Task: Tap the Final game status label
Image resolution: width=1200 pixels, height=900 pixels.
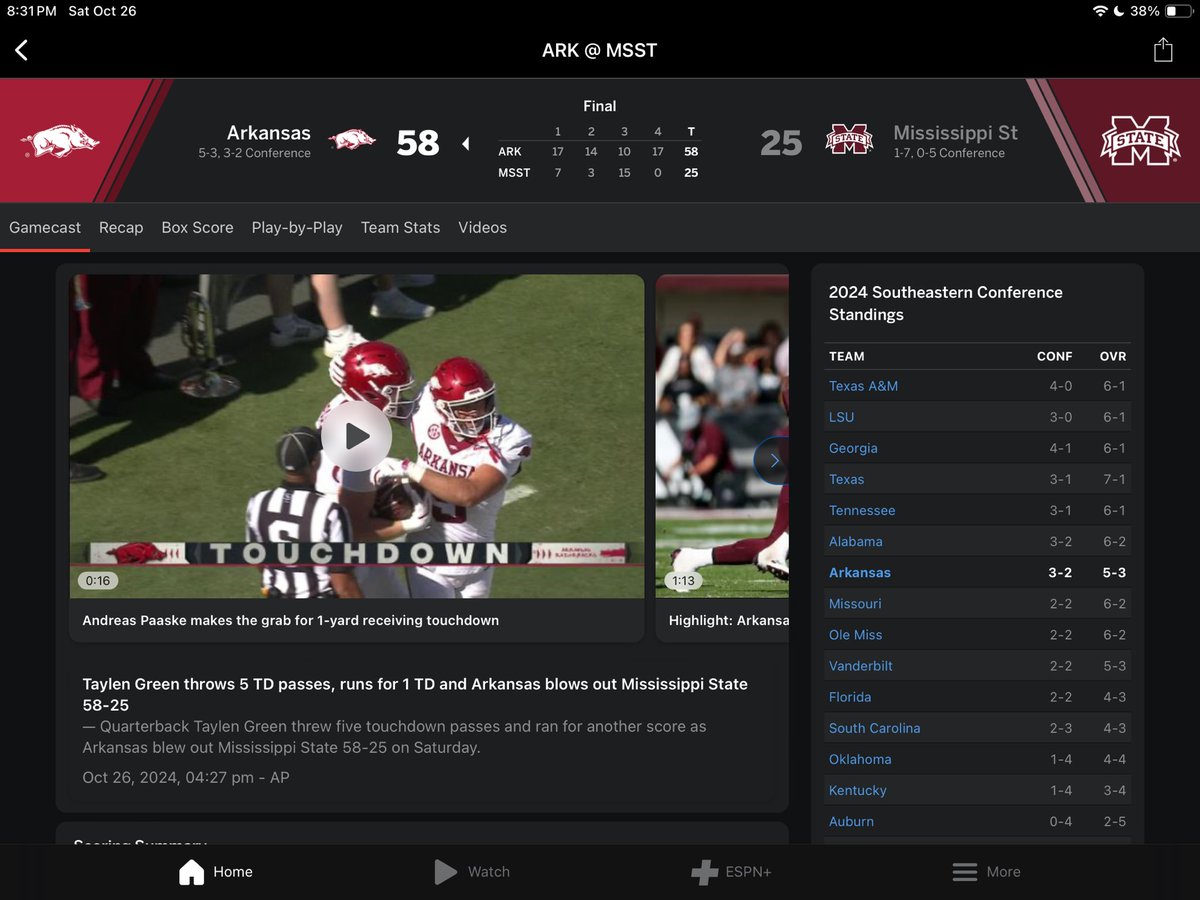Action: (x=600, y=106)
